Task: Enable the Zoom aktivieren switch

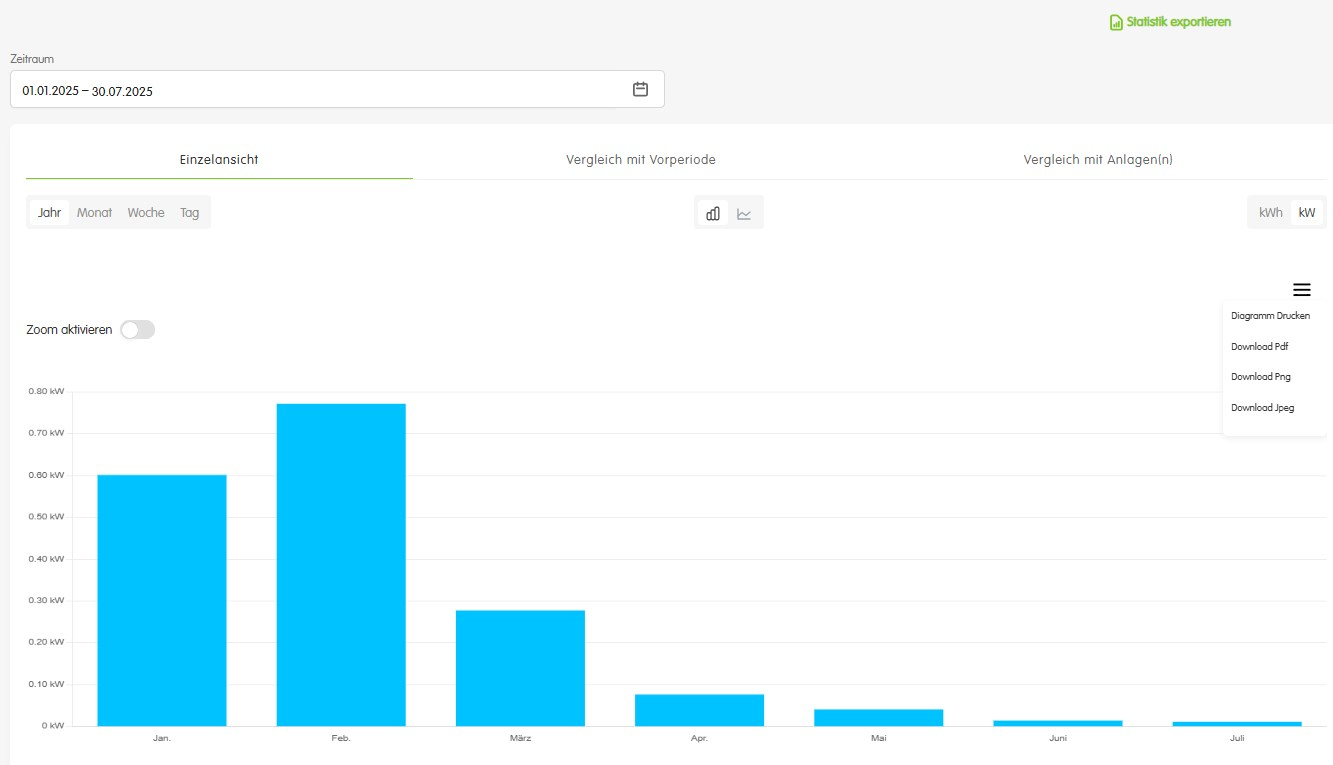Action: 138,330
